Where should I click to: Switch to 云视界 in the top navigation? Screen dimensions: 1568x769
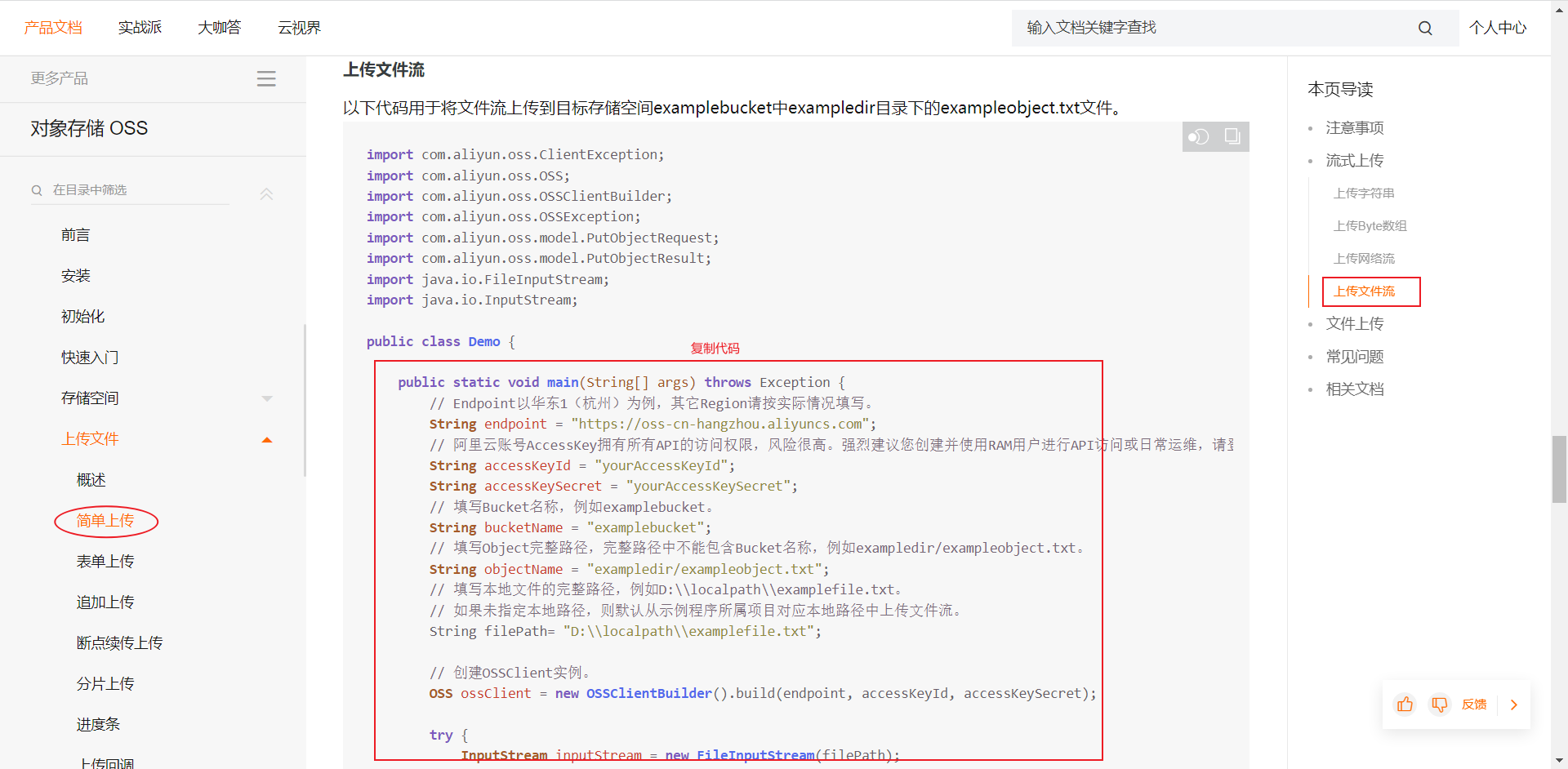tap(299, 27)
